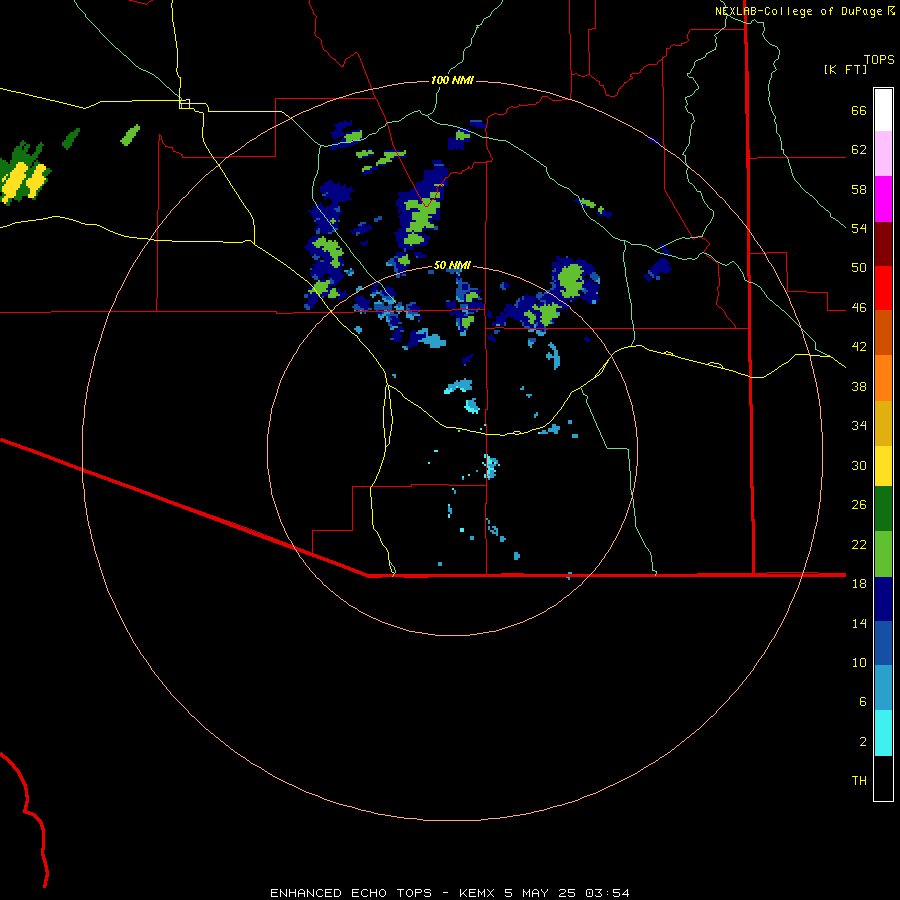Click the '6' scale label
Viewport: 900px width, 900px height.
863,702
